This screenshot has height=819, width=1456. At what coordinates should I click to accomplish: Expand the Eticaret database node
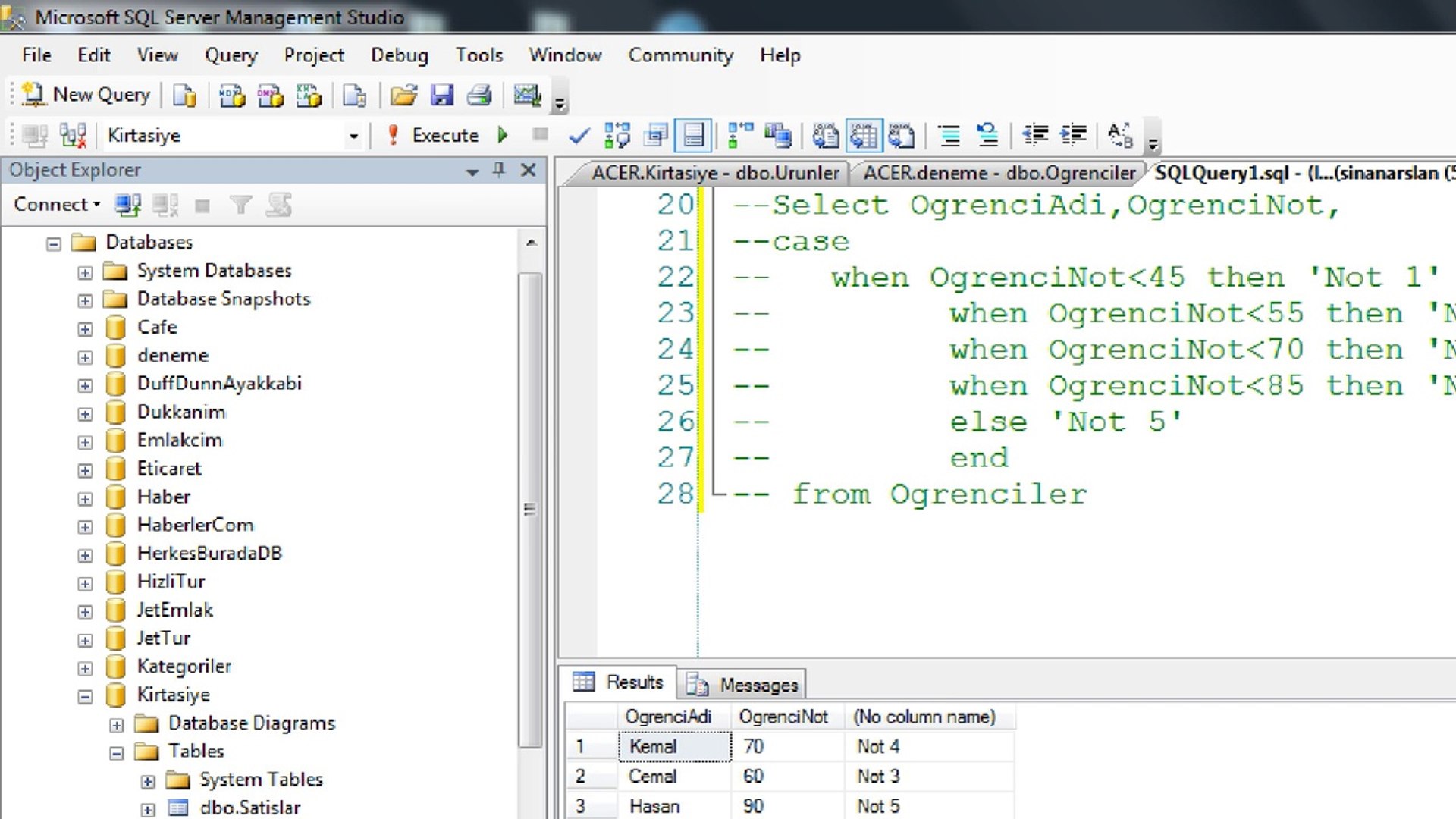pyautogui.click(x=85, y=470)
